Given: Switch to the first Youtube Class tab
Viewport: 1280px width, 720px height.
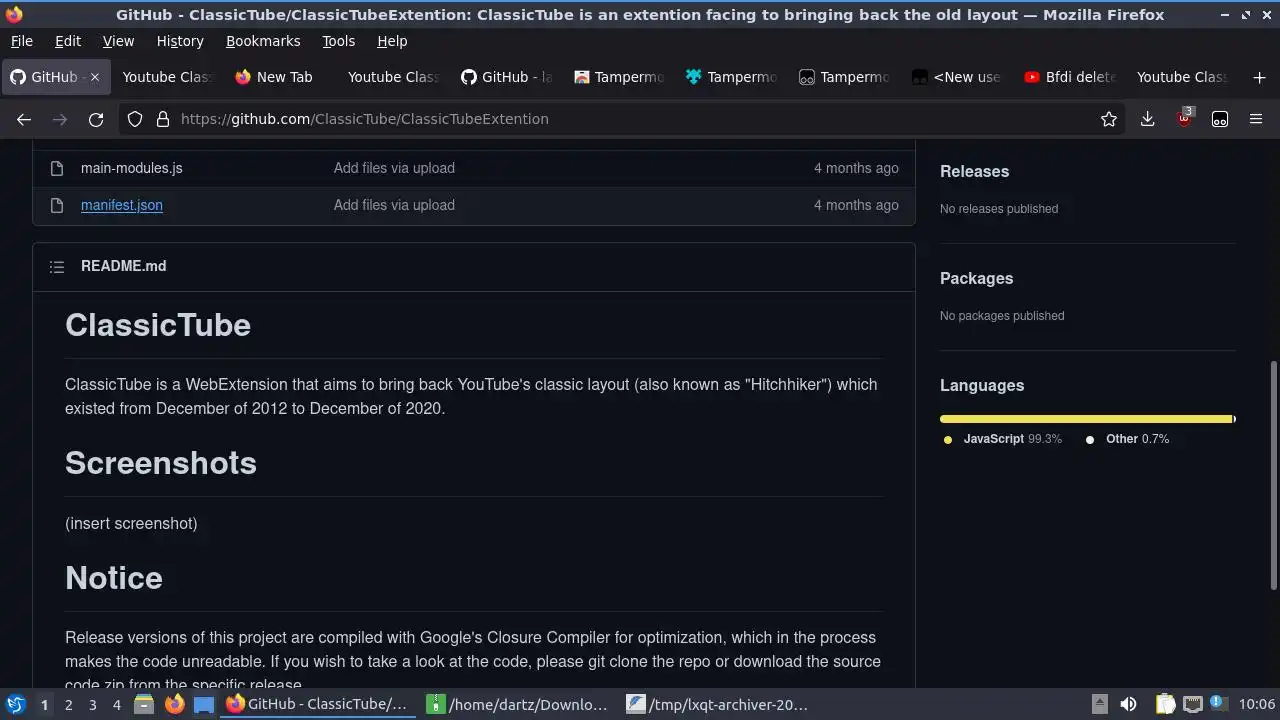Looking at the screenshot, I should coord(167,77).
